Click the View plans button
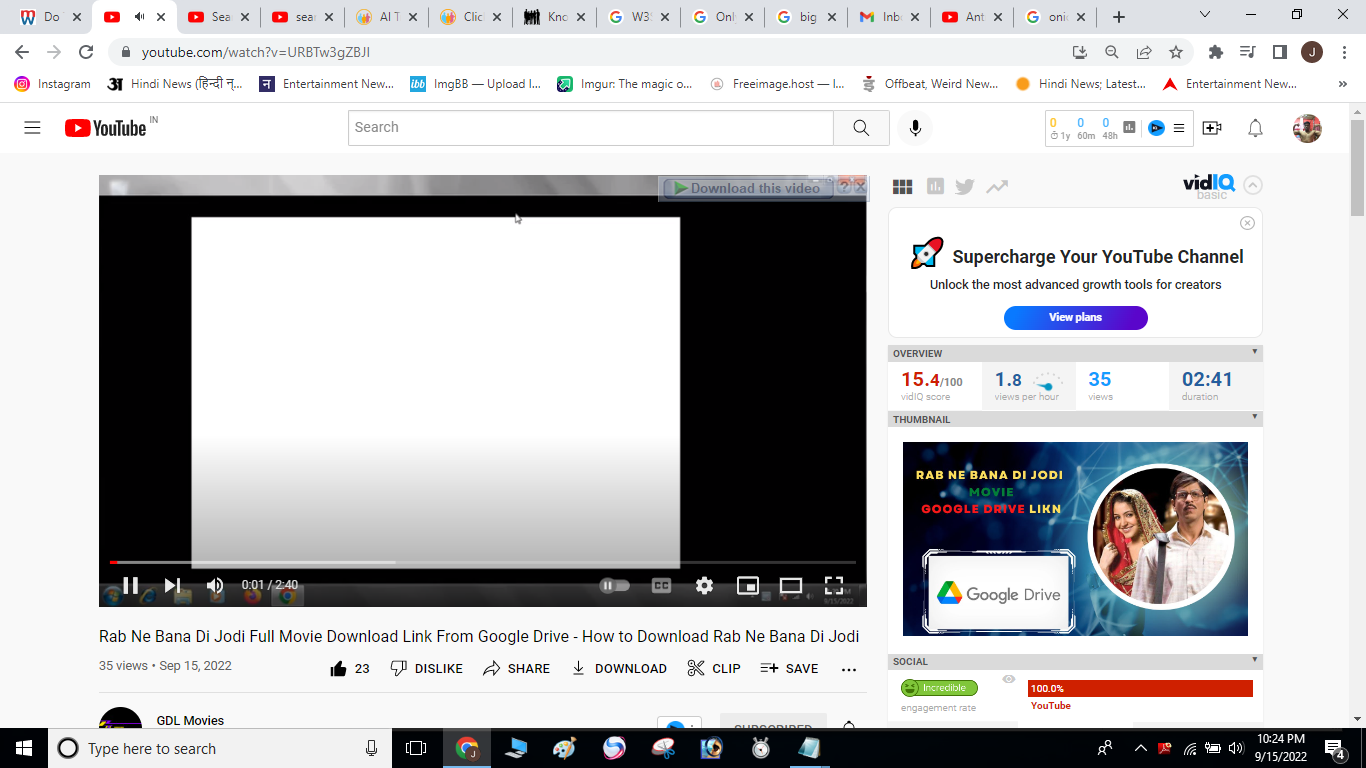Screen dimensions: 1366x768 (1075, 317)
